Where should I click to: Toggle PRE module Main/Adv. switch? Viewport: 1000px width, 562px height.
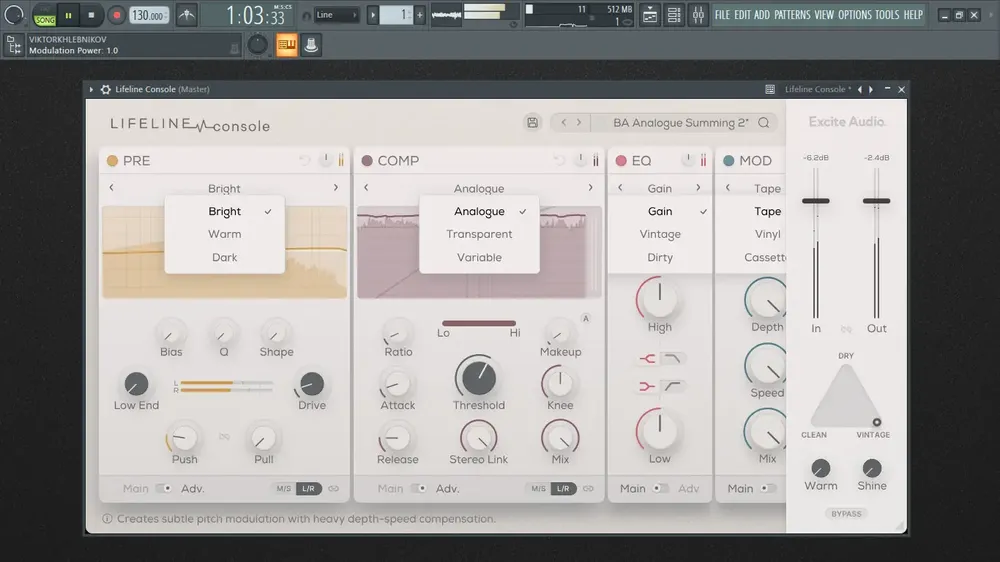click(x=164, y=489)
